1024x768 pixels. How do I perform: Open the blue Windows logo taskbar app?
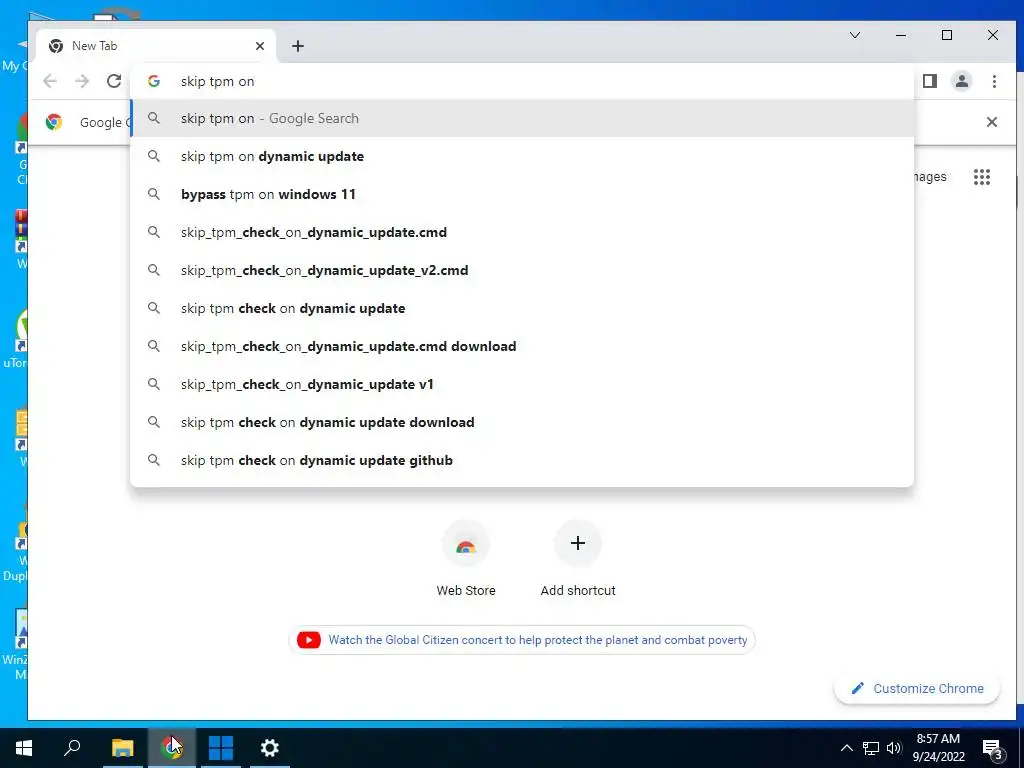click(x=221, y=748)
